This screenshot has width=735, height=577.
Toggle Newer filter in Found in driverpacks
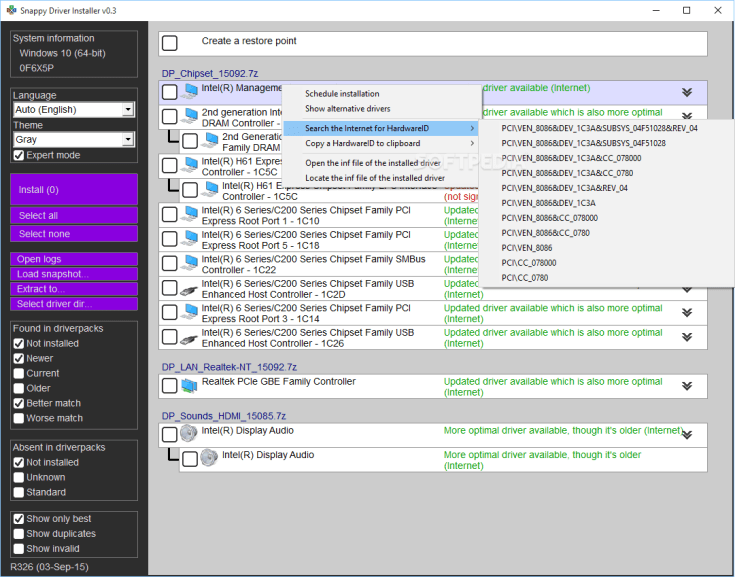(19, 359)
